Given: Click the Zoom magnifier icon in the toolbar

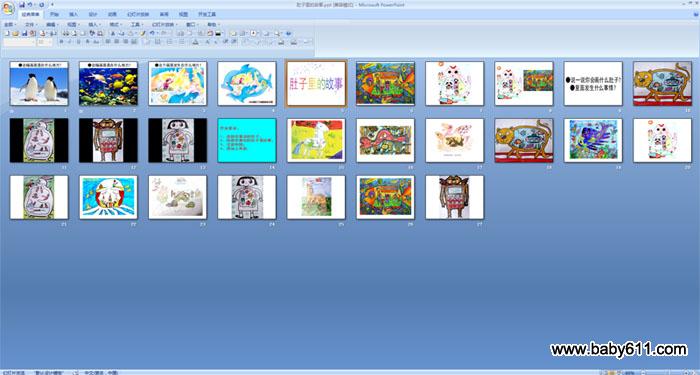Looking at the screenshot, I should coord(277,33).
